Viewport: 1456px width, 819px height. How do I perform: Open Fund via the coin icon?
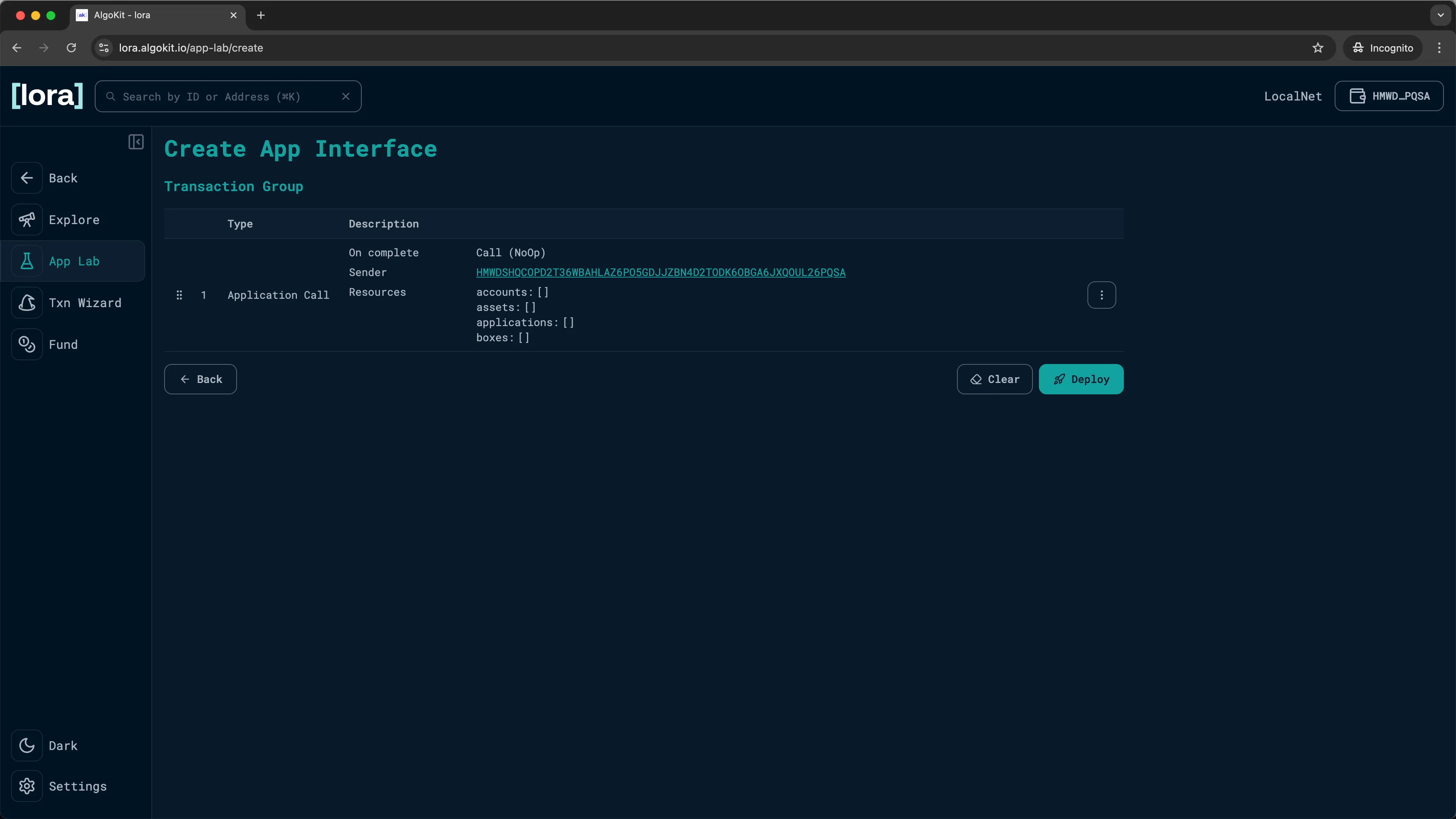coord(27,344)
